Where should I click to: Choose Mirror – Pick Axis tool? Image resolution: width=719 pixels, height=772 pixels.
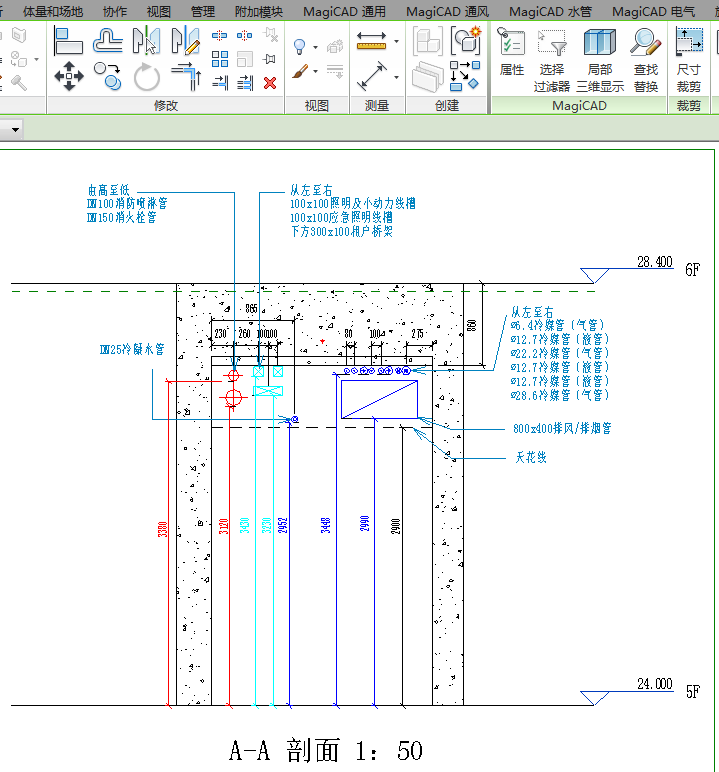[x=146, y=42]
